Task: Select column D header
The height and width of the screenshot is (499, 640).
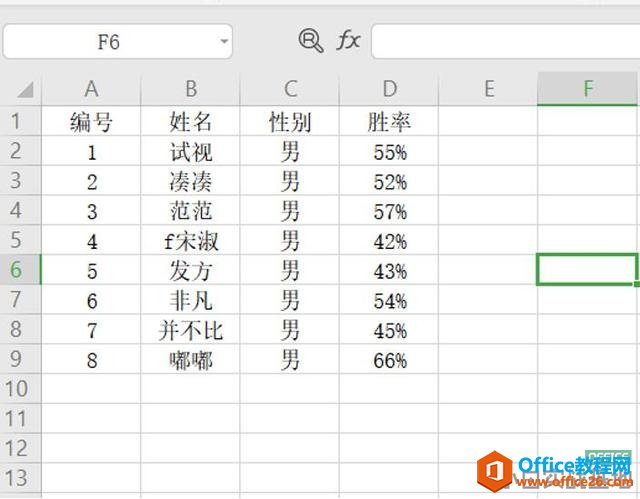Action: point(389,89)
